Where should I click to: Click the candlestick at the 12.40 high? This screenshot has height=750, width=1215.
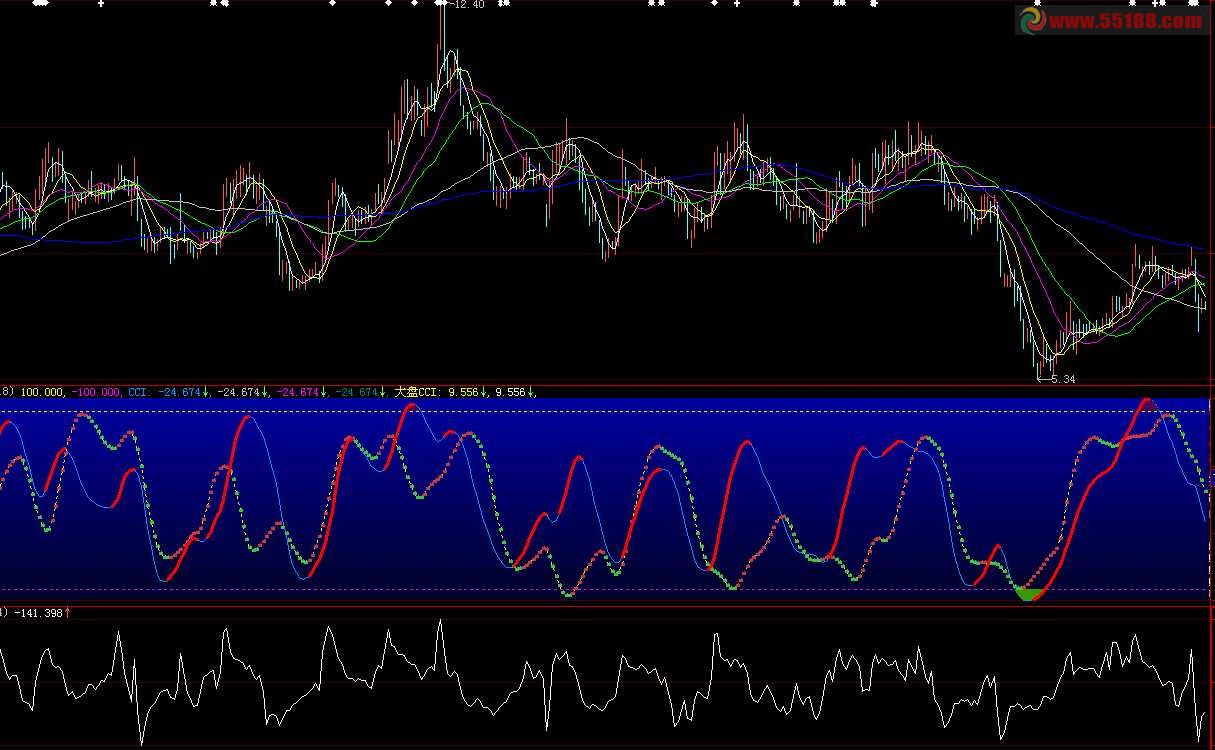point(441,40)
